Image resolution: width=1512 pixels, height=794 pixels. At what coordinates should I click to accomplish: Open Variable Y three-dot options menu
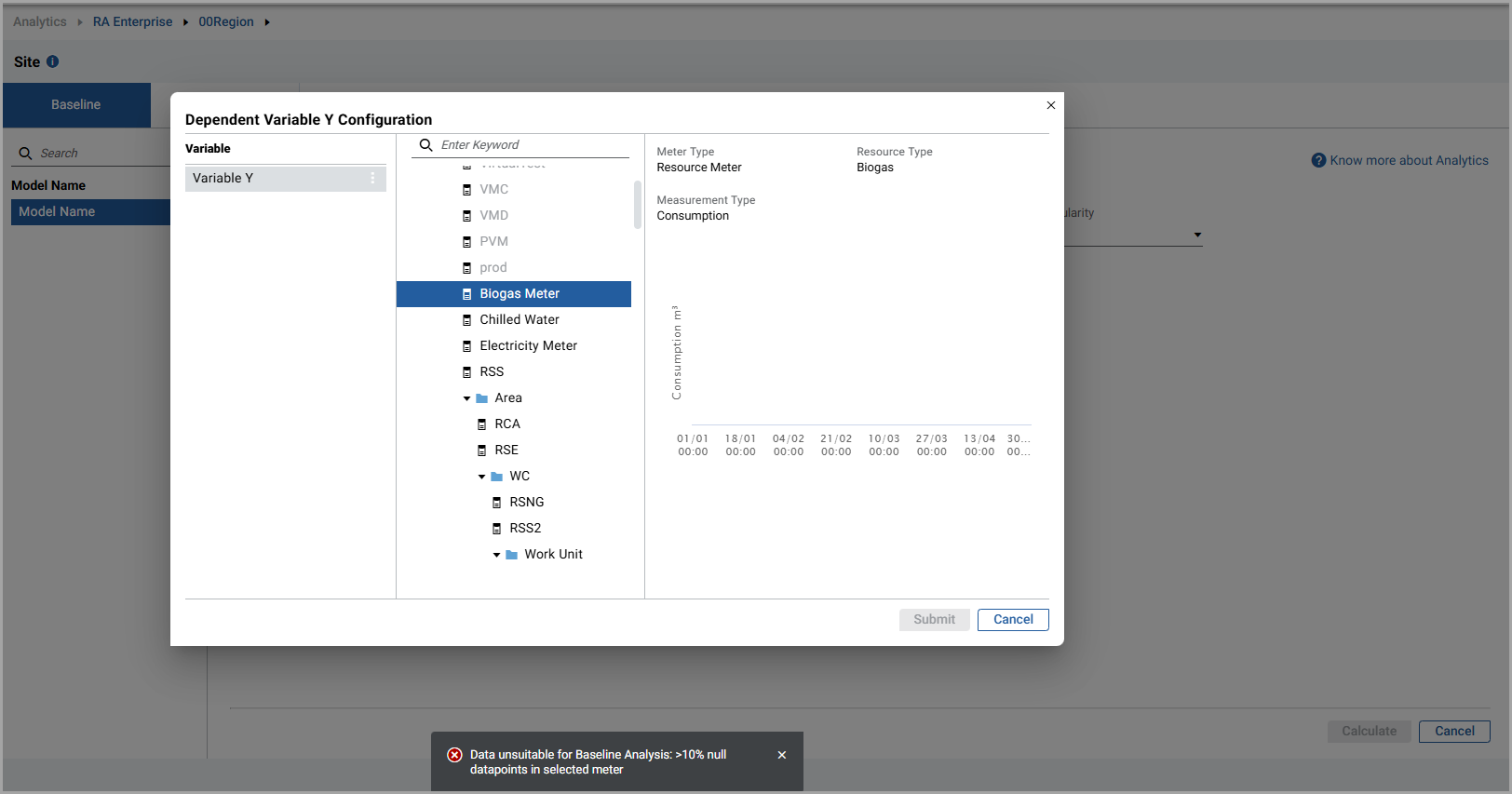point(372,178)
